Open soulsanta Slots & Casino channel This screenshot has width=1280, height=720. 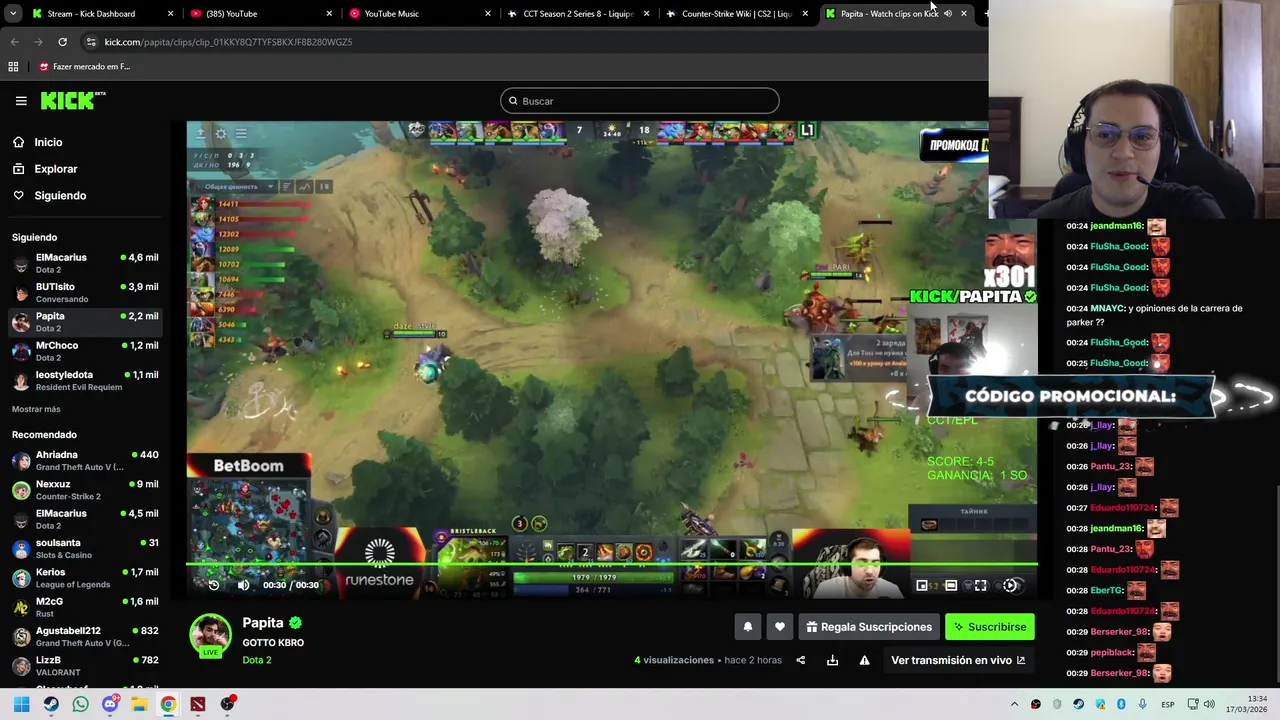(x=85, y=548)
